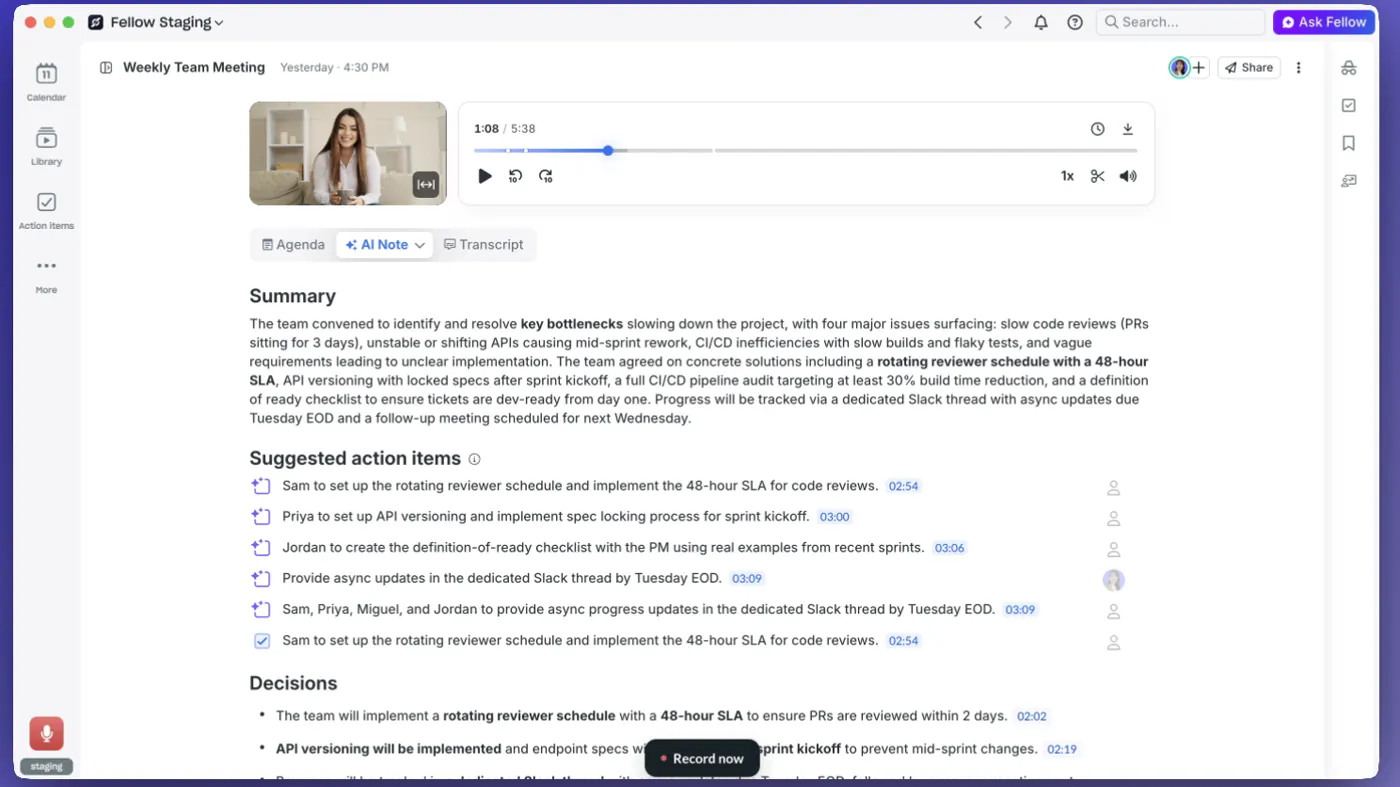This screenshot has height=787, width=1400.
Task: Skip the recording forward 10 seconds
Action: [x=546, y=176]
